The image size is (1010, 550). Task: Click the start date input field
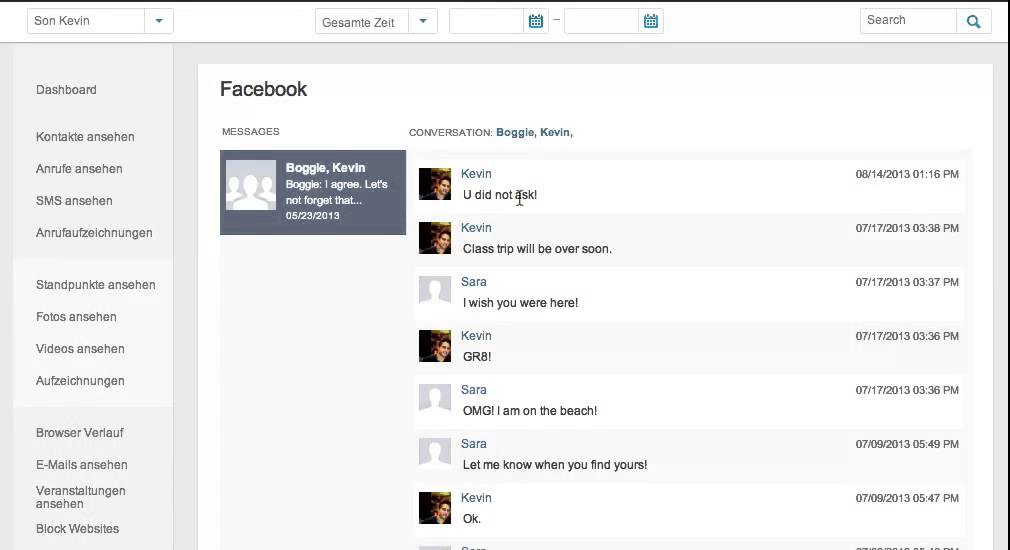[x=486, y=21]
